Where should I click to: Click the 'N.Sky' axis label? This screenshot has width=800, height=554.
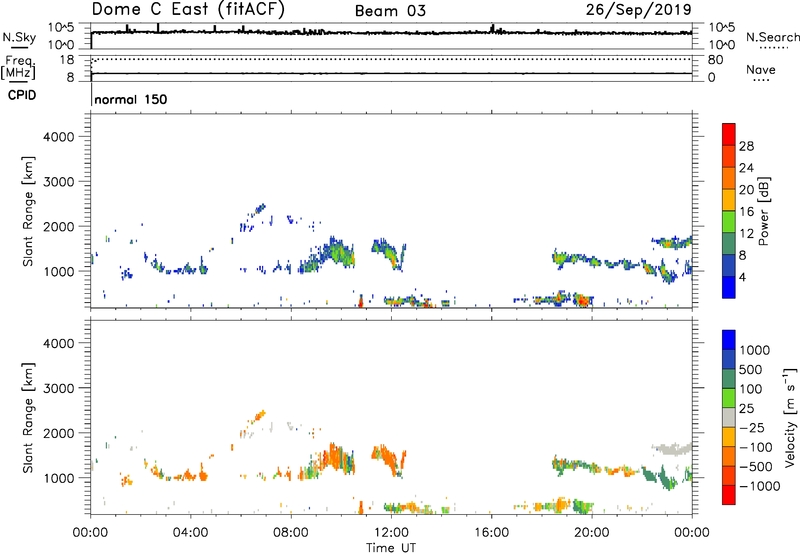(x=19, y=37)
